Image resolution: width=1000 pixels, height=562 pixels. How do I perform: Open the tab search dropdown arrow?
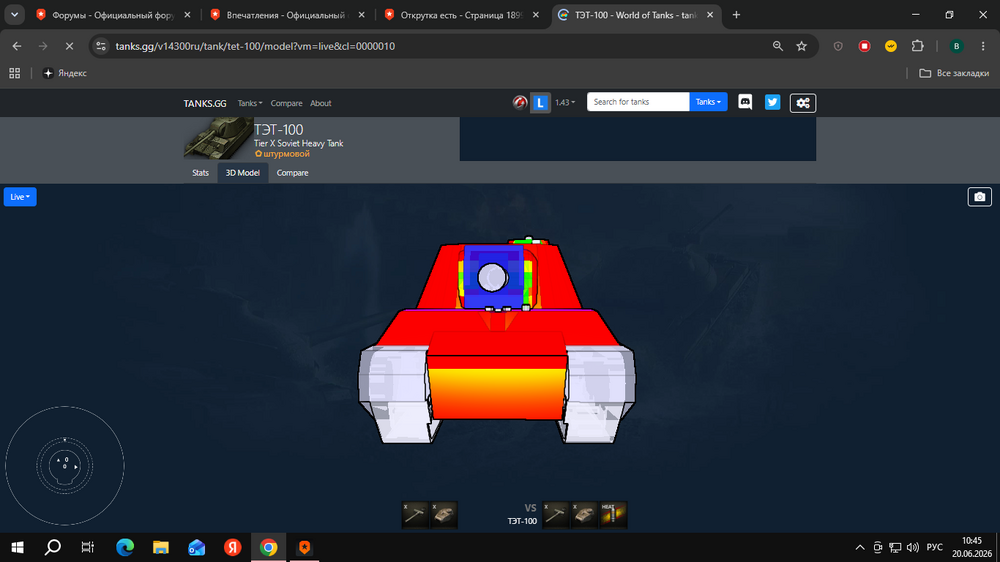click(x=14, y=15)
